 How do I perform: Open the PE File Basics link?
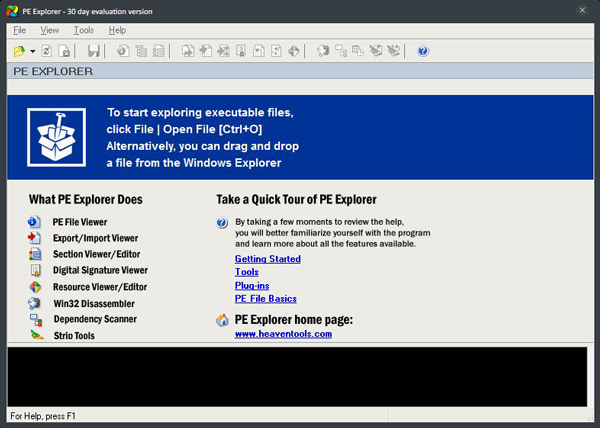point(266,299)
